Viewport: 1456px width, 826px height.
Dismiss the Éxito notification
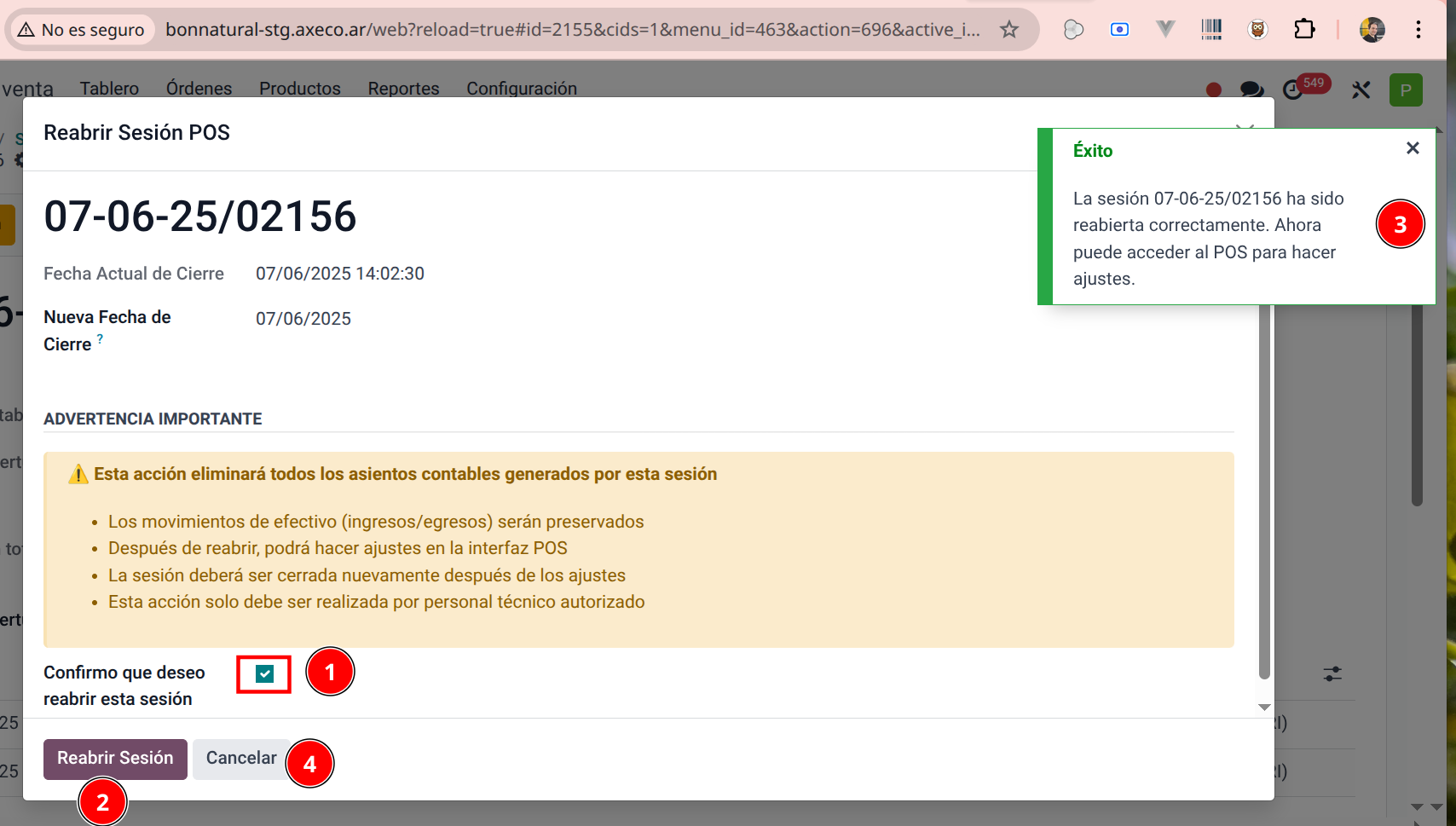point(1413,148)
